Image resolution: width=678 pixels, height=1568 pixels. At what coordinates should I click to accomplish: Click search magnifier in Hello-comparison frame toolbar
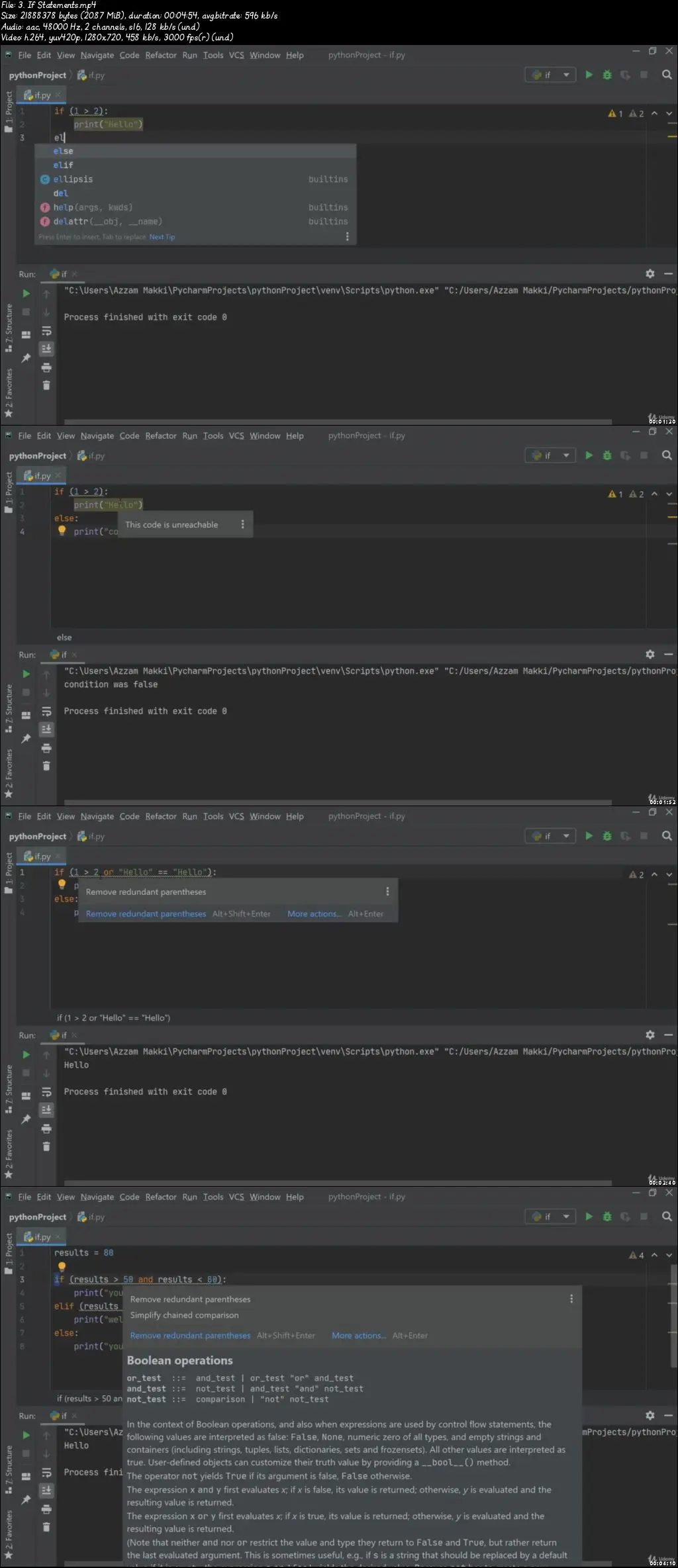667,837
